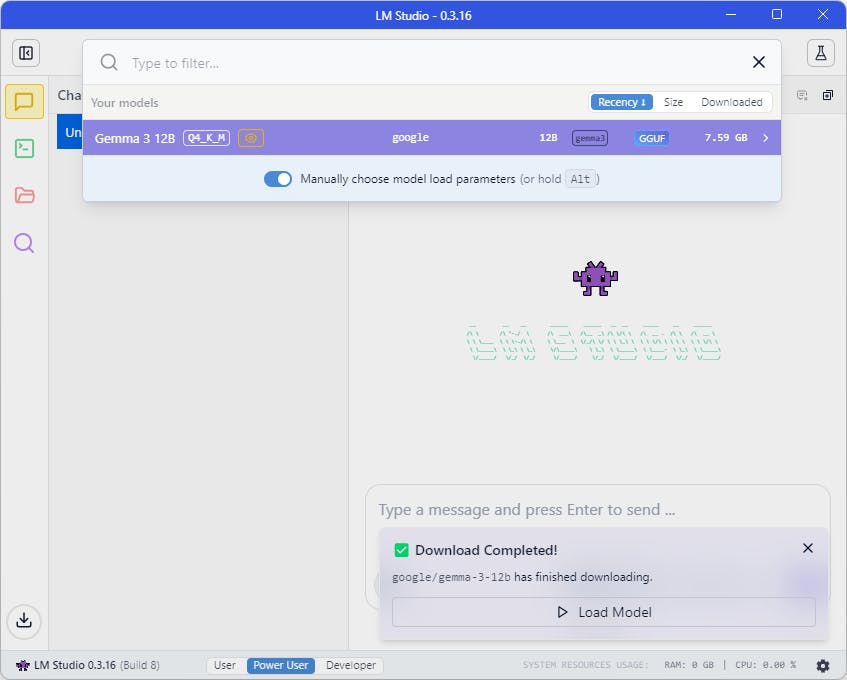Click the vision eye badge on Gemma
Viewport: 847px width, 680px height.
[x=251, y=138]
